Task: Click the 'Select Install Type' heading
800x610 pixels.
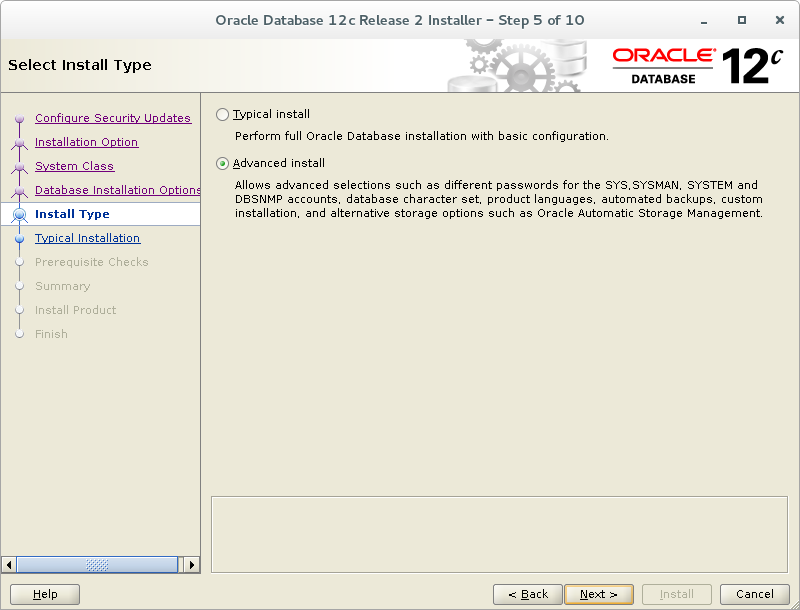Action: point(80,65)
